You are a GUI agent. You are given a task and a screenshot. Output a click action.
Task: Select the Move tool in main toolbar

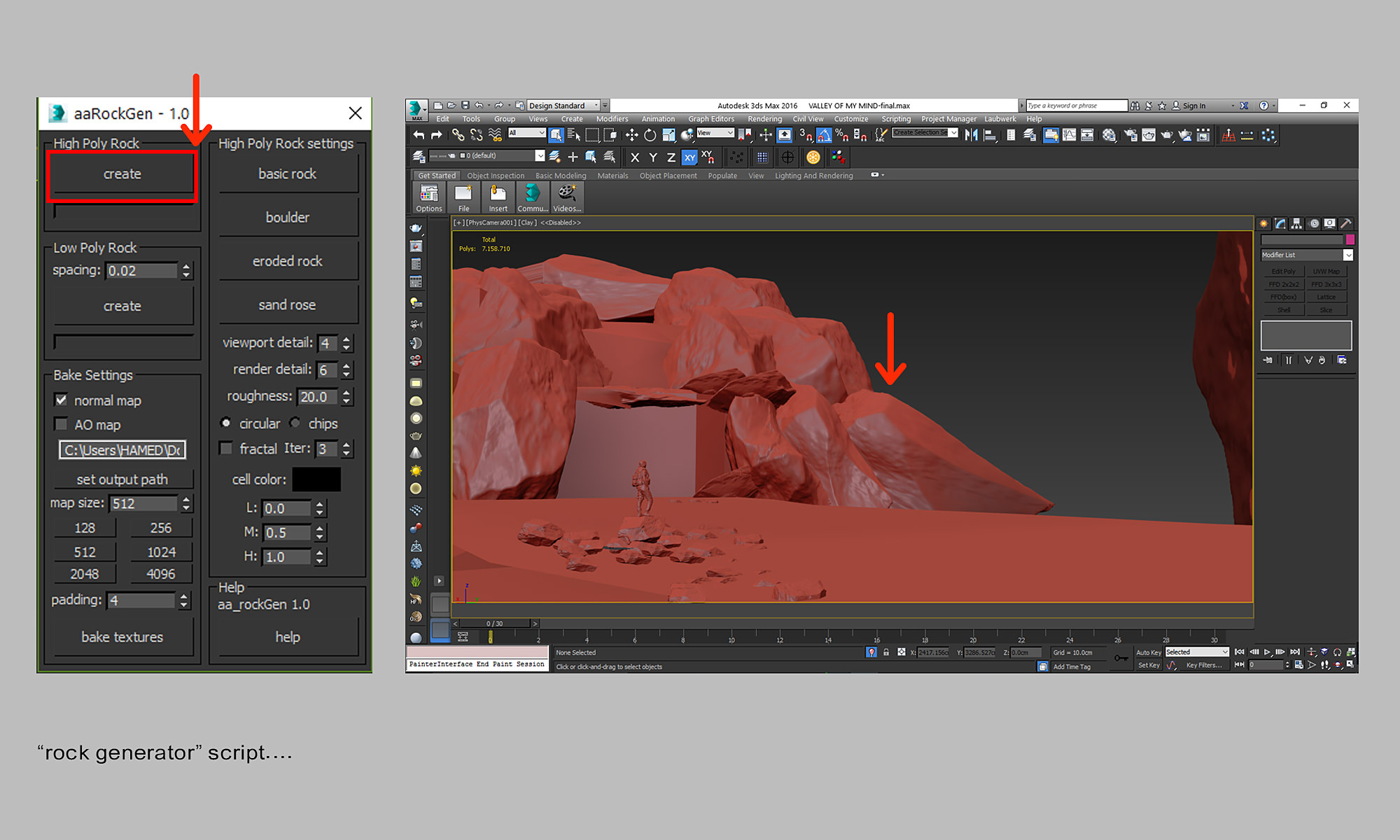pos(631,135)
